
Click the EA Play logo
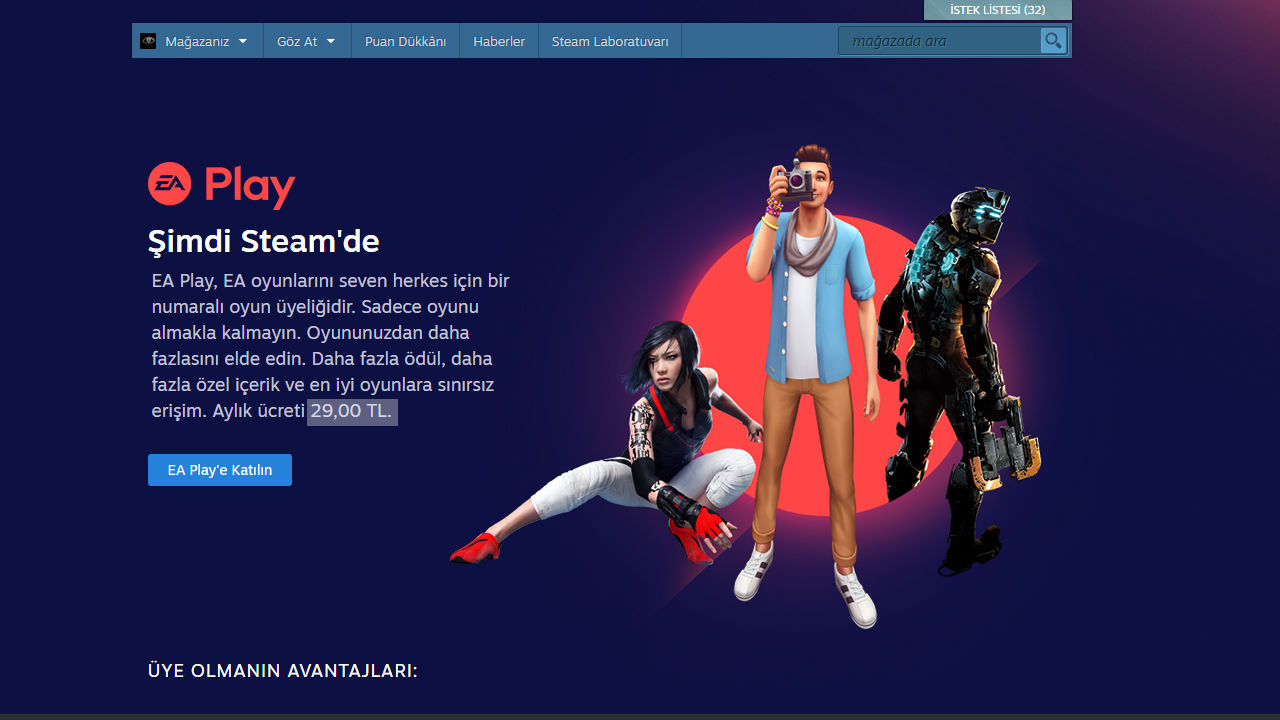[222, 185]
